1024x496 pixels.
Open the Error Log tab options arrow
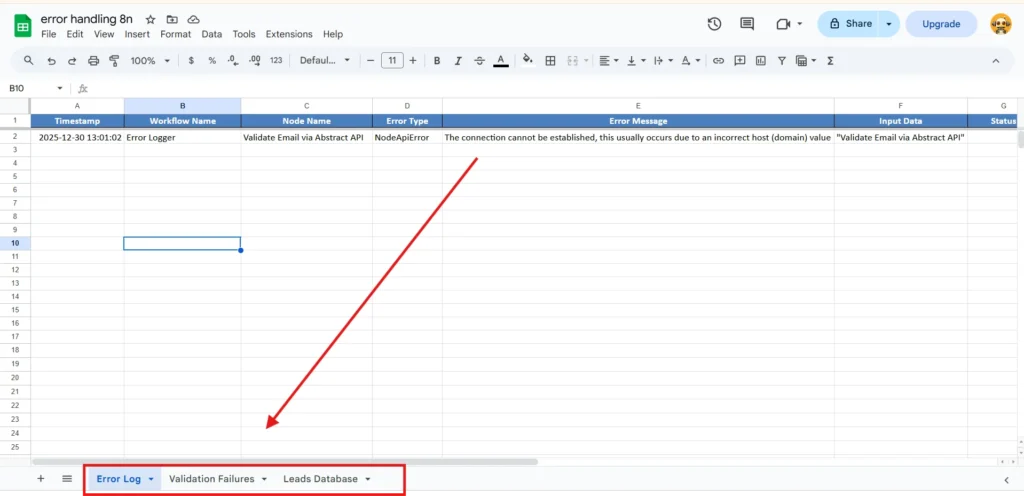[151, 479]
